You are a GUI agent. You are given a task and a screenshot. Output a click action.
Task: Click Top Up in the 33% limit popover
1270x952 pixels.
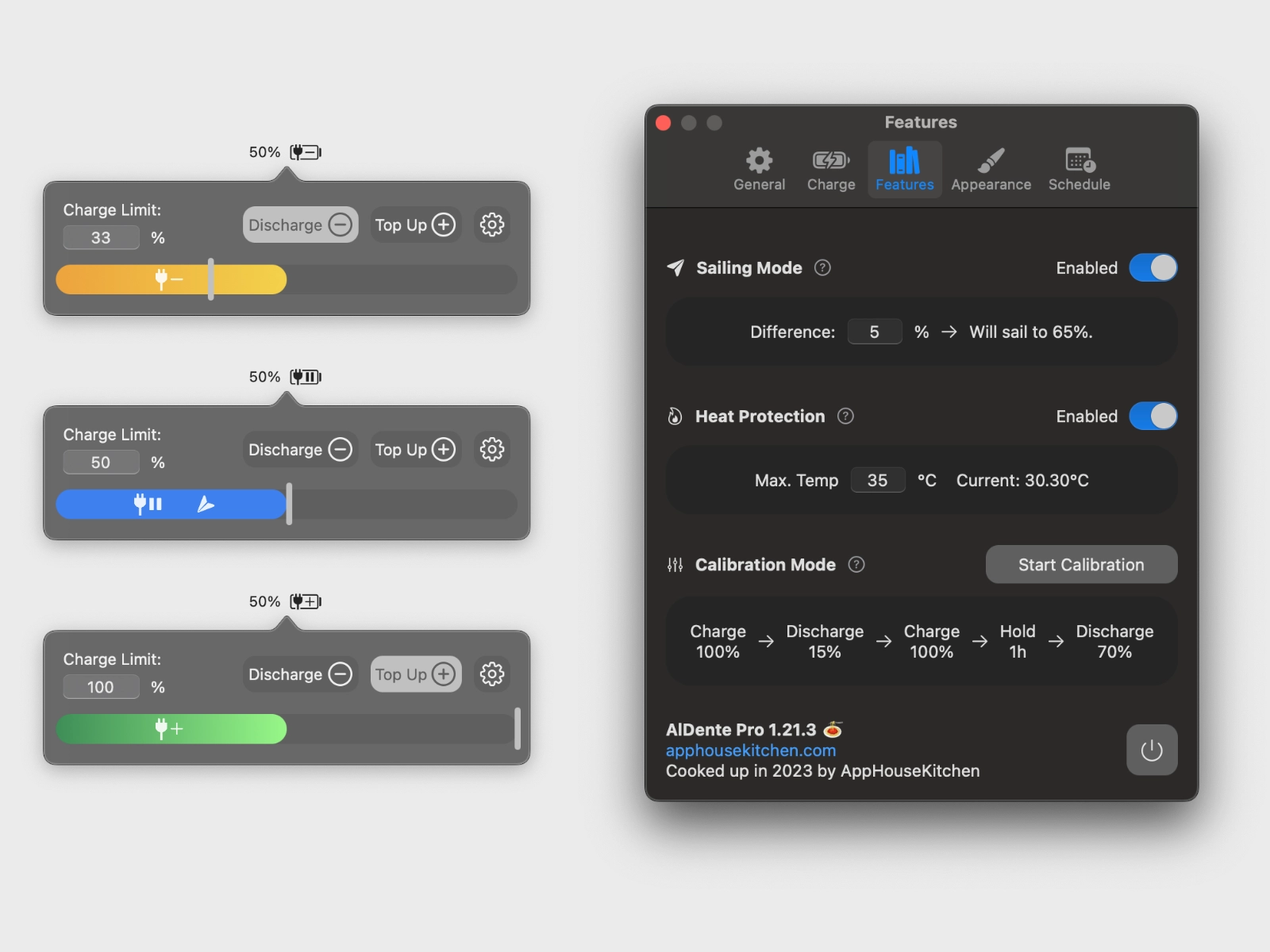pyautogui.click(x=416, y=225)
